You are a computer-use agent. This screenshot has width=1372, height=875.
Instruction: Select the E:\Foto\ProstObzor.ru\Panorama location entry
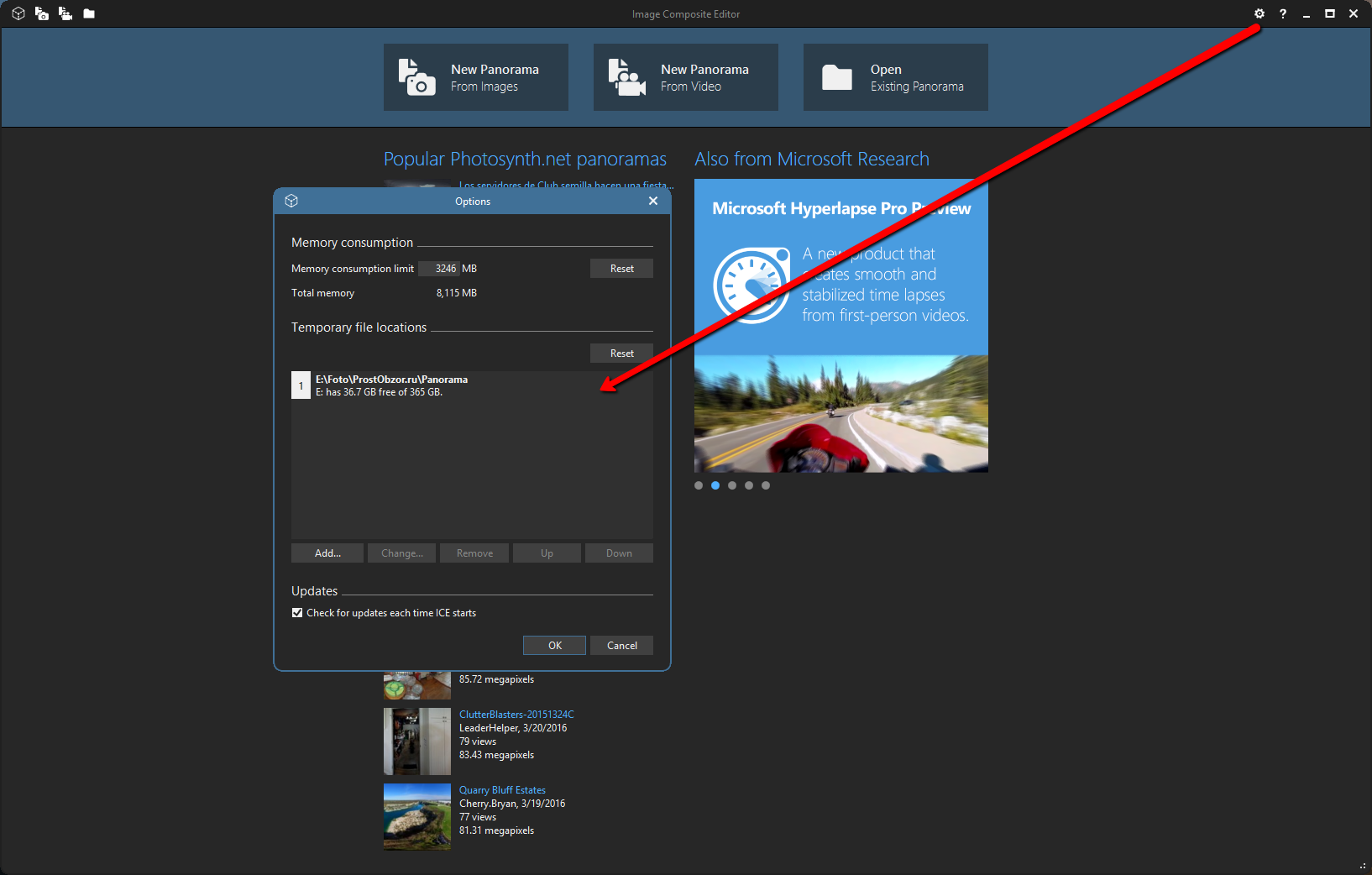(x=391, y=385)
